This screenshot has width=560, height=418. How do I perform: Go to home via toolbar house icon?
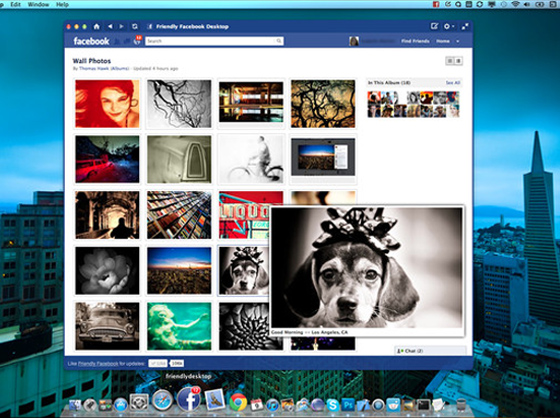coord(96,26)
